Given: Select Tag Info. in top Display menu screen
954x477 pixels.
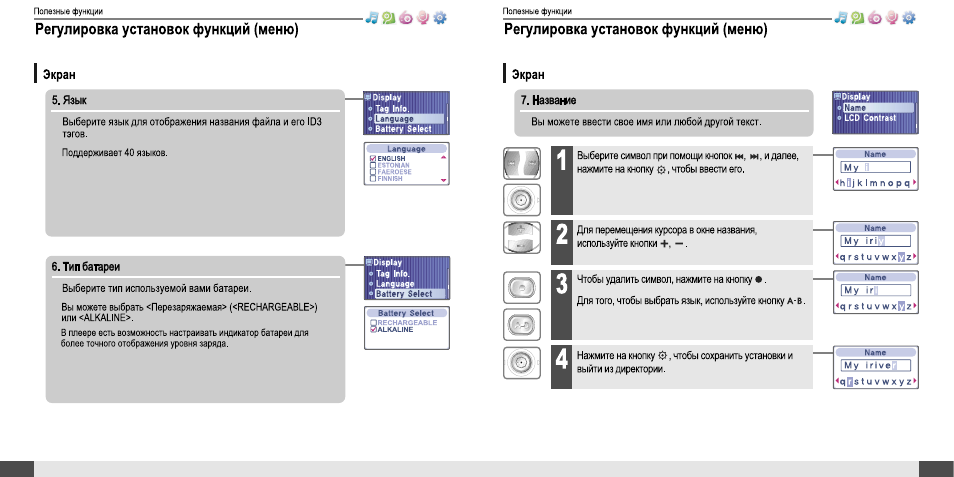Looking at the screenshot, I should (x=392, y=108).
